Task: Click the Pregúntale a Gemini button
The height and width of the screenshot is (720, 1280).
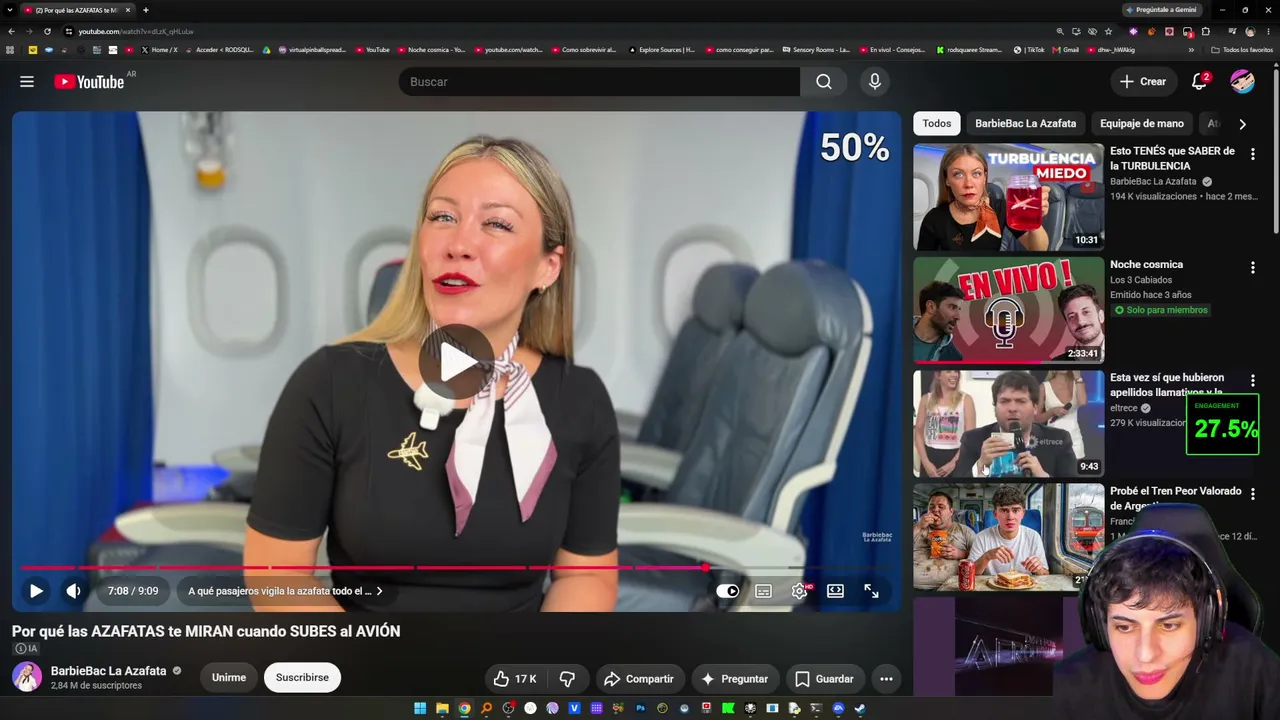Action: tap(1161, 10)
